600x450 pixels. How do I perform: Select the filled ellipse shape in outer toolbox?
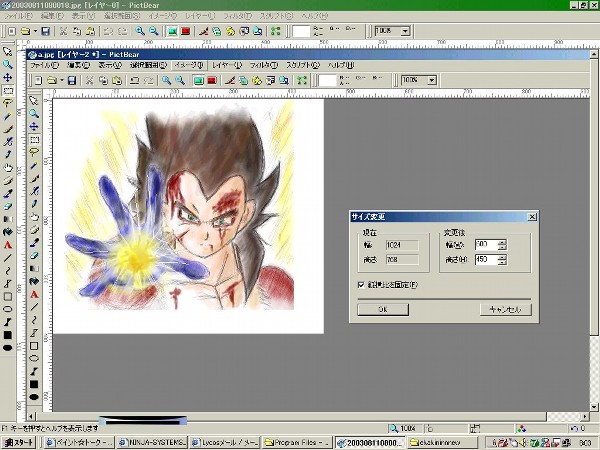pyautogui.click(x=8, y=348)
